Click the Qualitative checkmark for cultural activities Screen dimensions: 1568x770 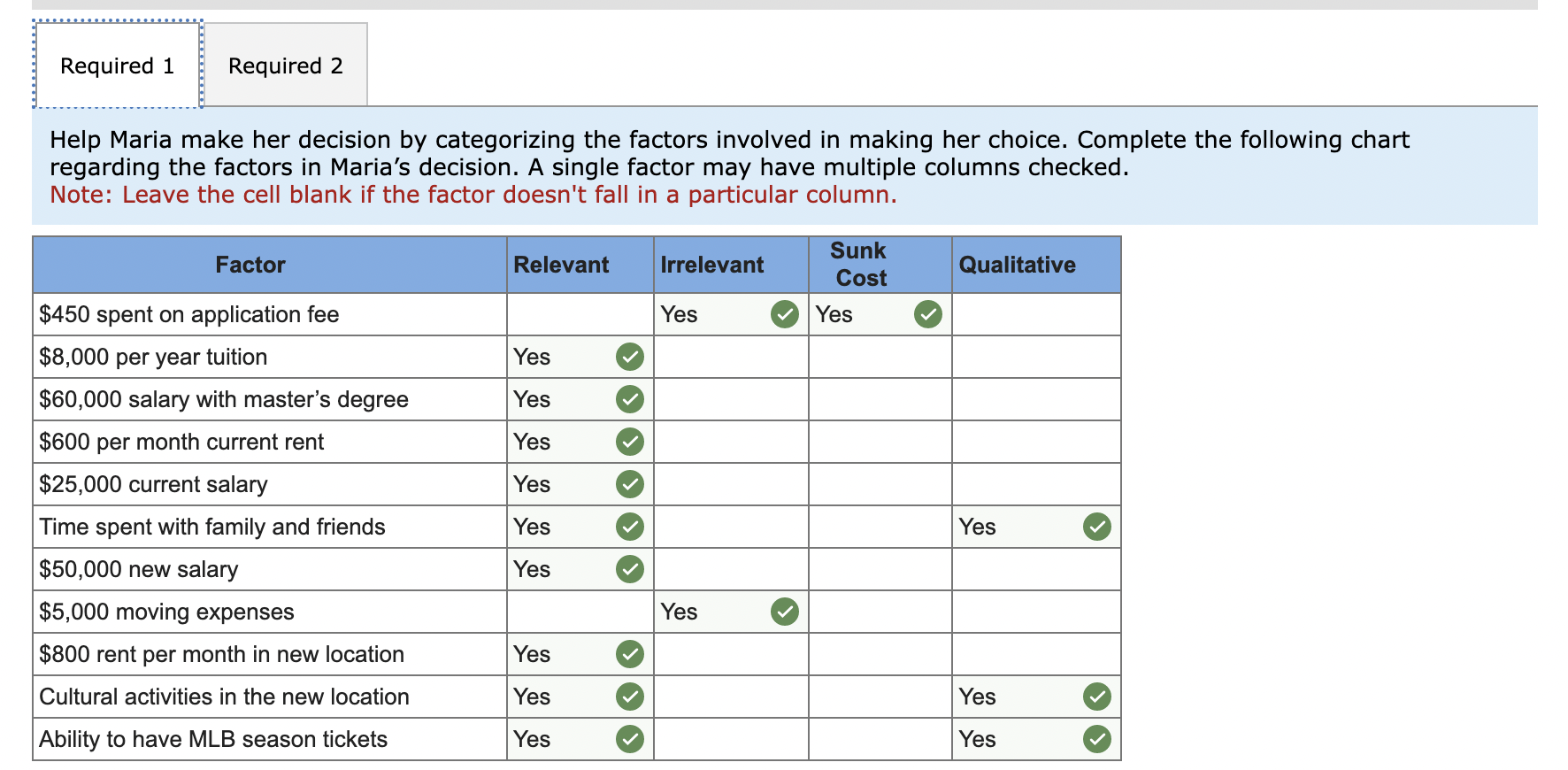(1097, 697)
